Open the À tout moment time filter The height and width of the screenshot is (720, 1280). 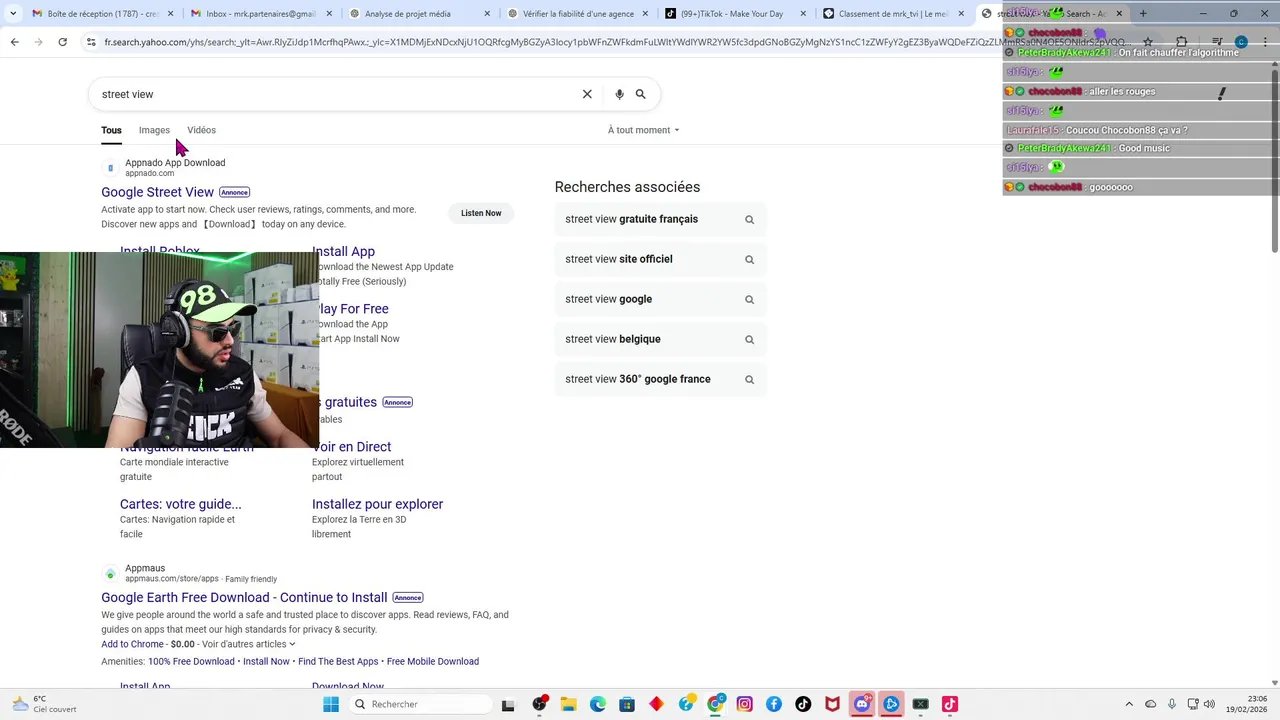tap(643, 130)
